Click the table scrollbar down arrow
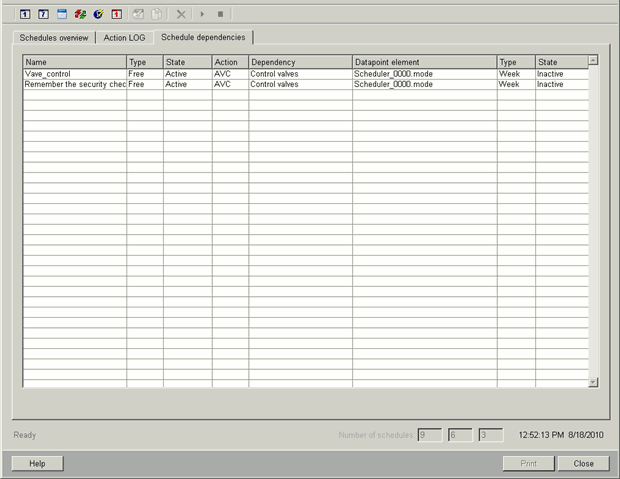The image size is (620, 479). point(593,381)
